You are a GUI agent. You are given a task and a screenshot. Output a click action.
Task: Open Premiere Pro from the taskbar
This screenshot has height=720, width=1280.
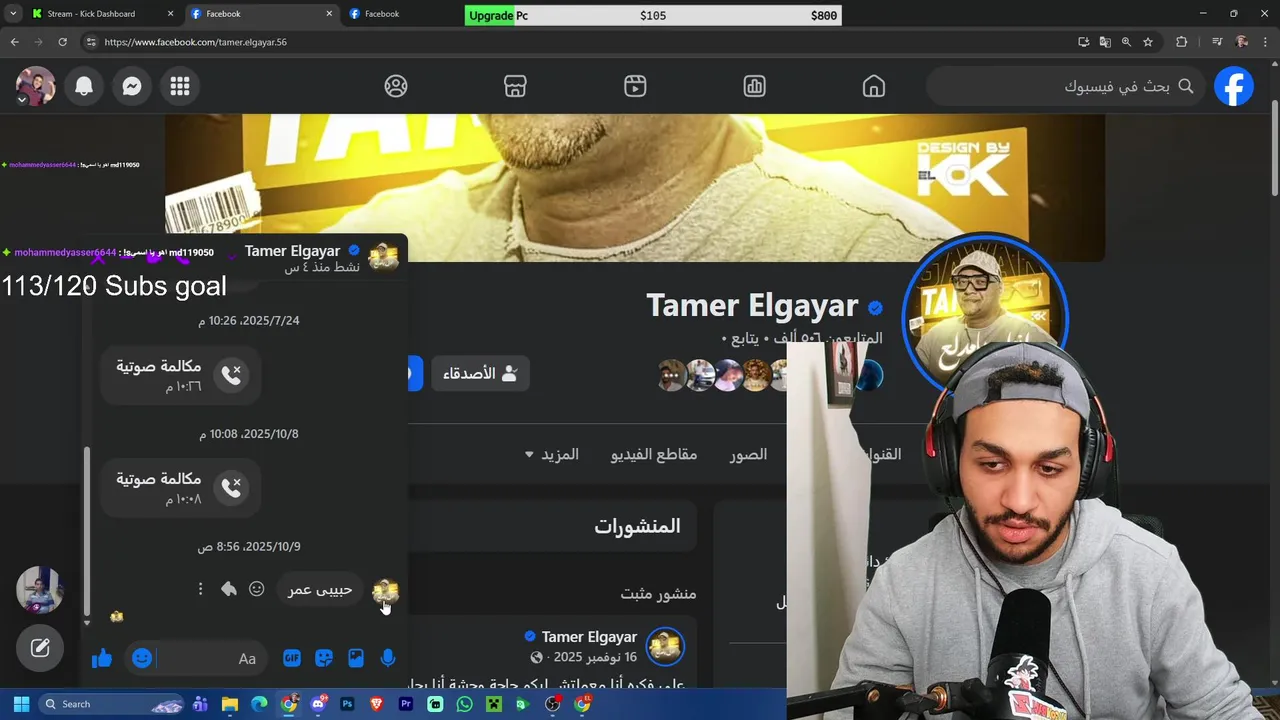[x=406, y=704]
